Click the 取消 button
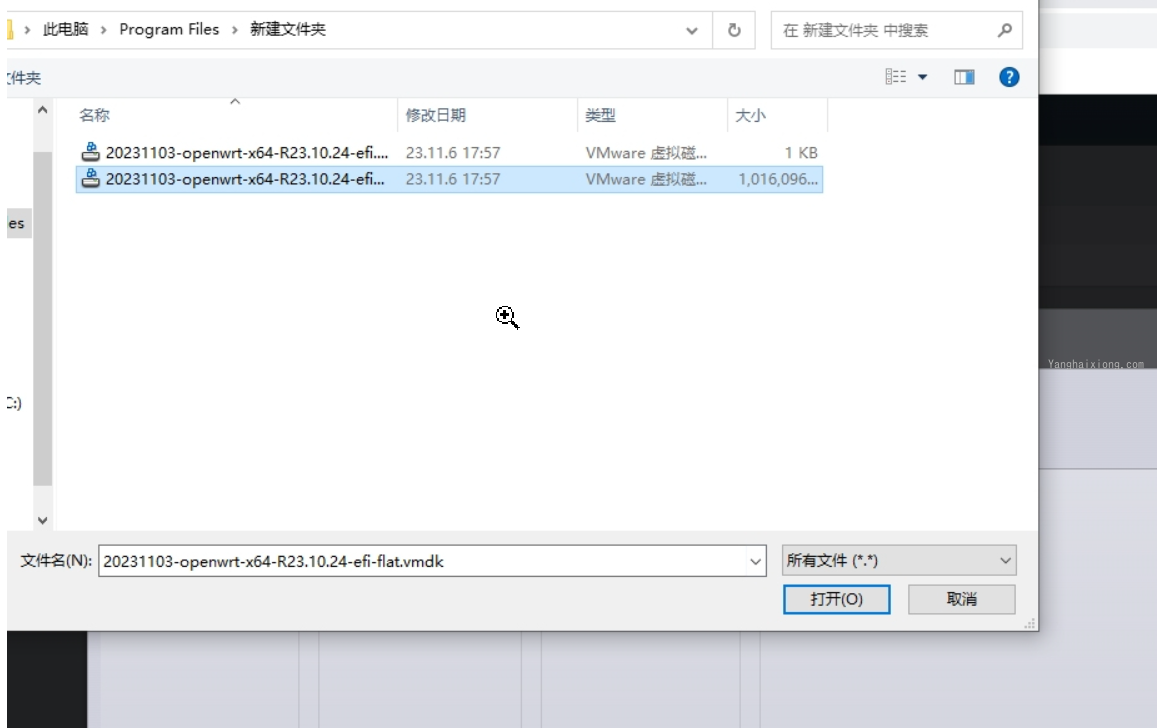The image size is (1164, 728). pyautogui.click(x=961, y=599)
